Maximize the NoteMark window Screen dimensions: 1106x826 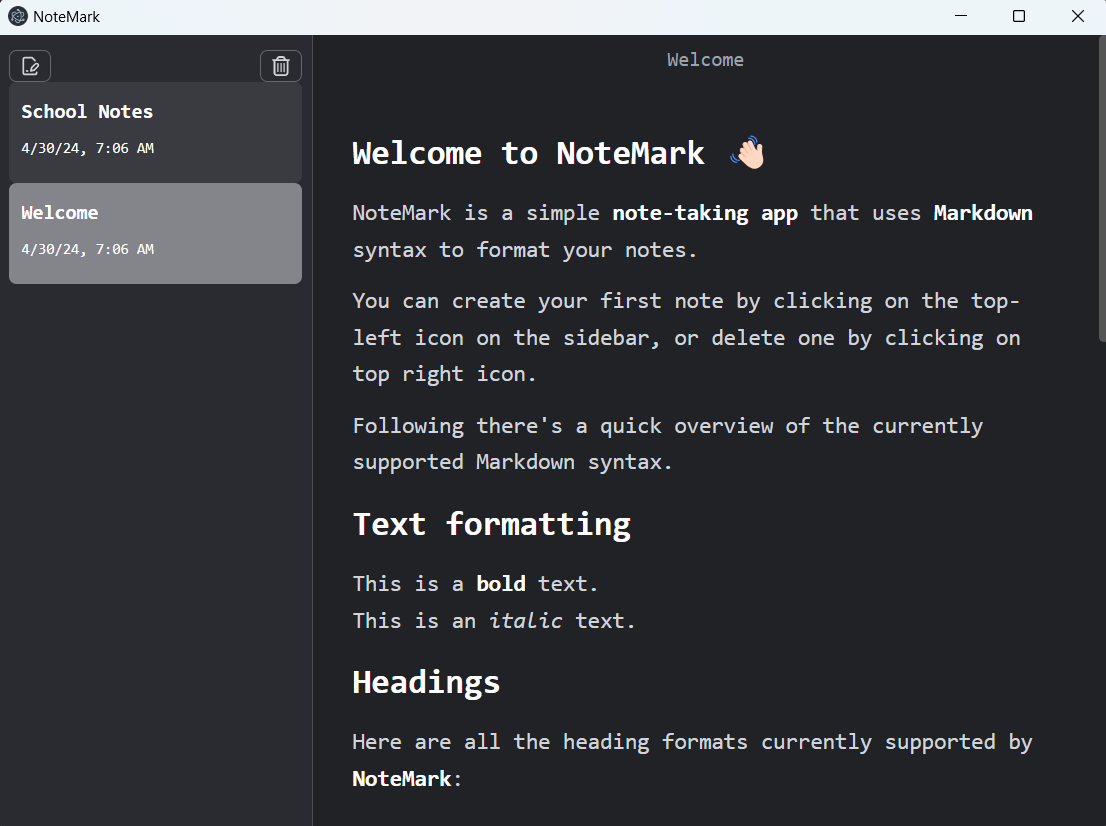1019,16
